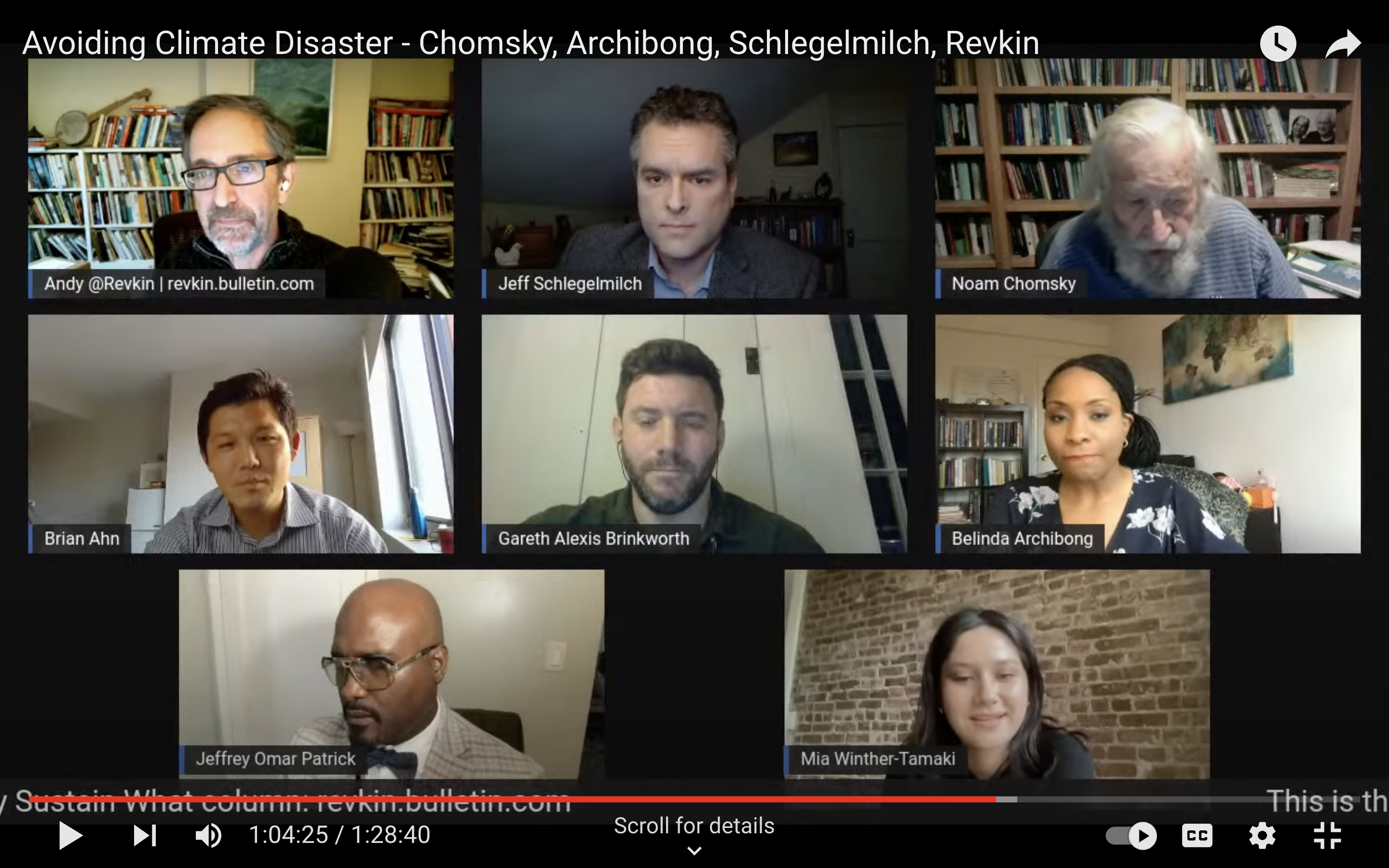The image size is (1389, 868).
Task: Mute the video volume
Action: pos(208,835)
